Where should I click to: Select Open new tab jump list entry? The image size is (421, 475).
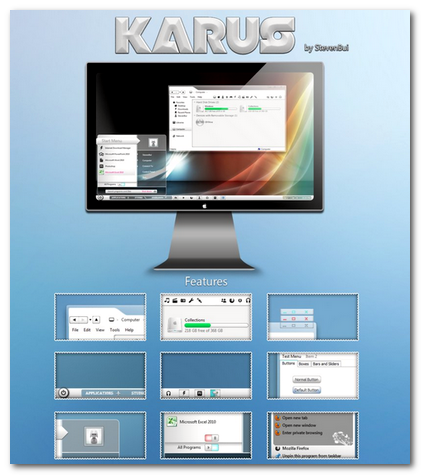point(295,418)
